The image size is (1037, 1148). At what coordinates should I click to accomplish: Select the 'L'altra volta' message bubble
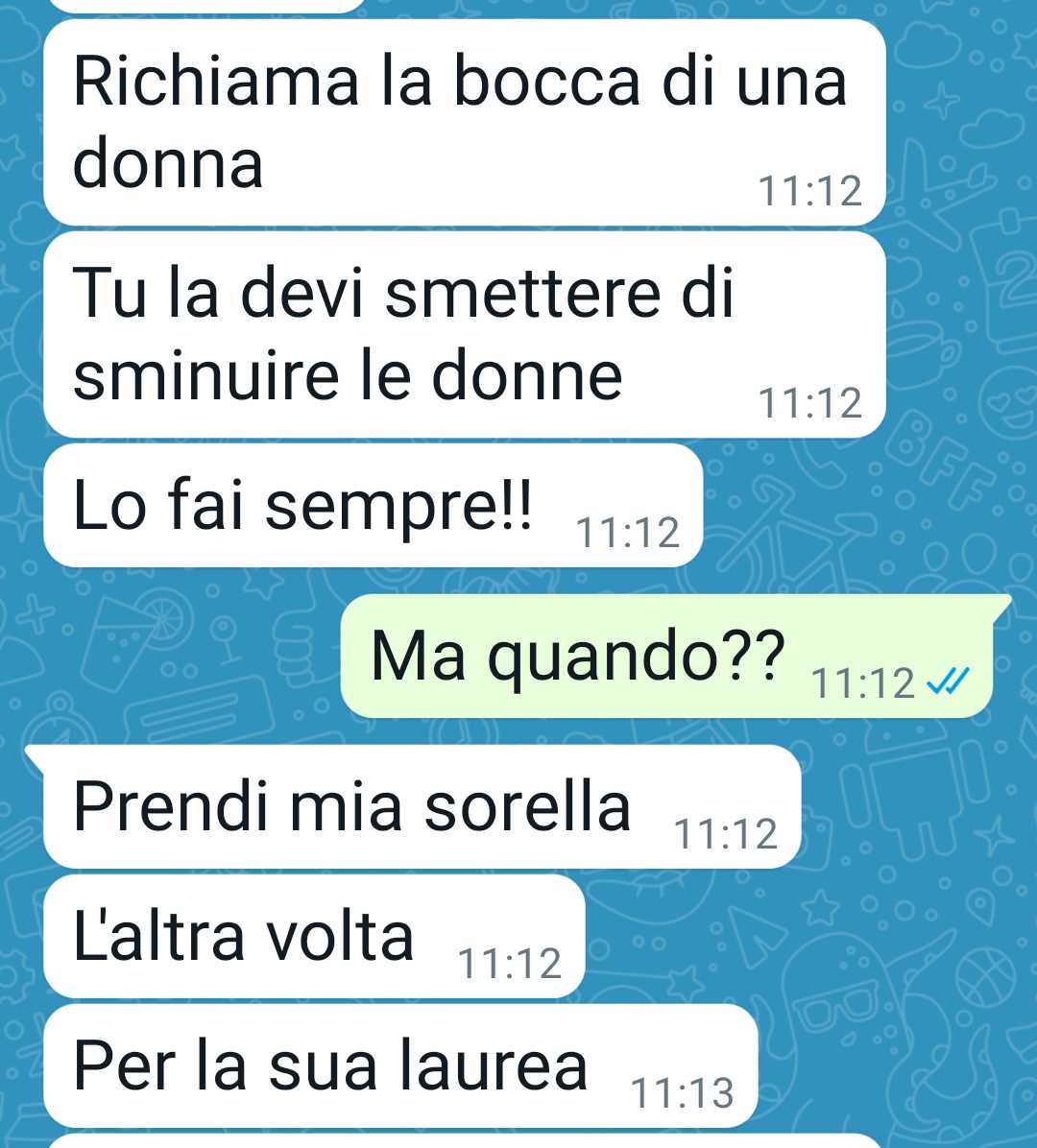point(314,937)
